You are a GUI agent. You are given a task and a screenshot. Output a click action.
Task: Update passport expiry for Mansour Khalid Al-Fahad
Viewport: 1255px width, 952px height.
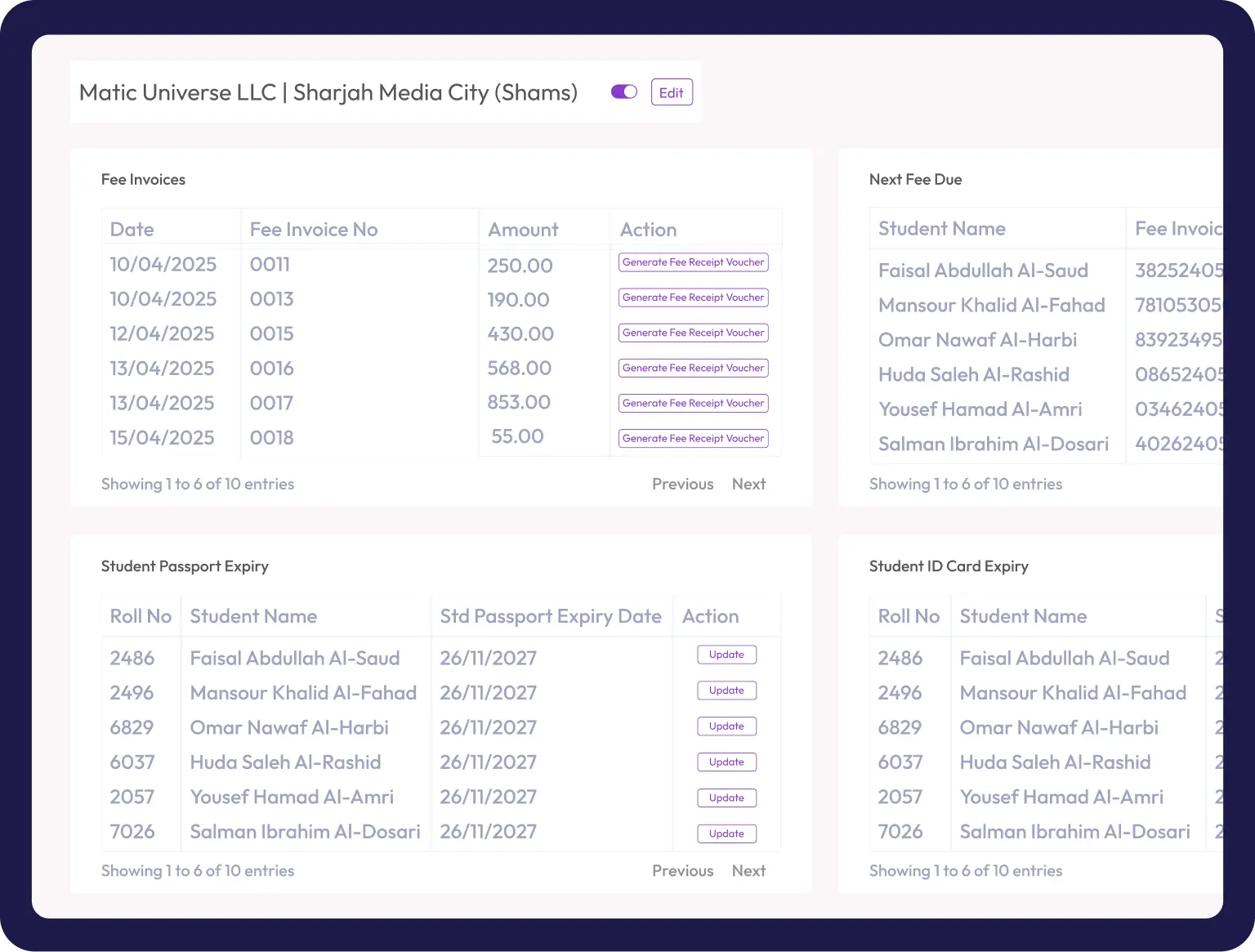726,691
